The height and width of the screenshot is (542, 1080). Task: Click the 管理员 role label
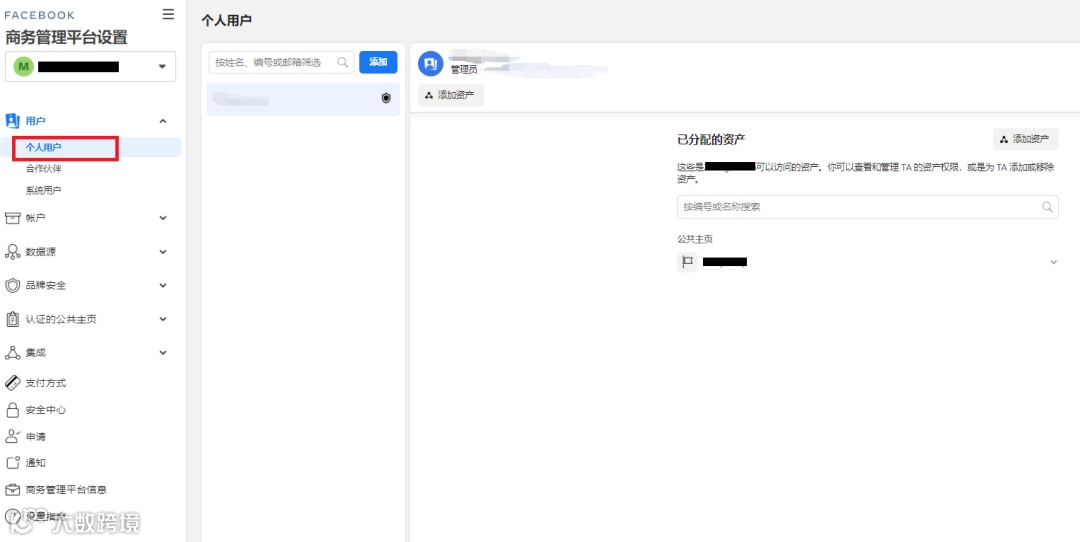pos(463,70)
